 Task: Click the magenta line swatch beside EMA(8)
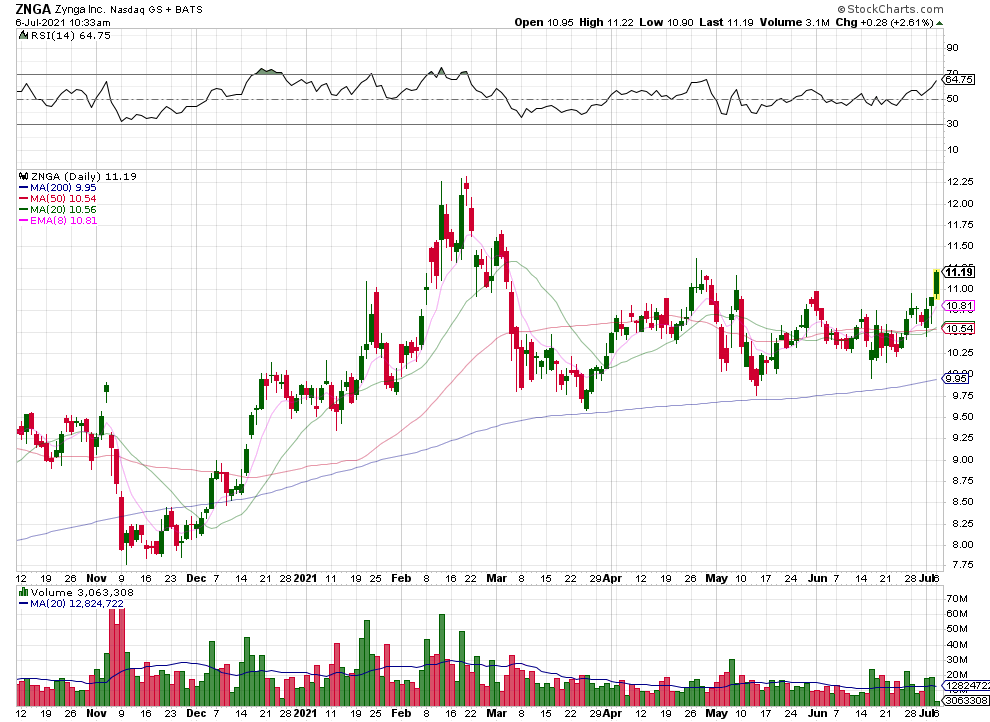[23, 221]
